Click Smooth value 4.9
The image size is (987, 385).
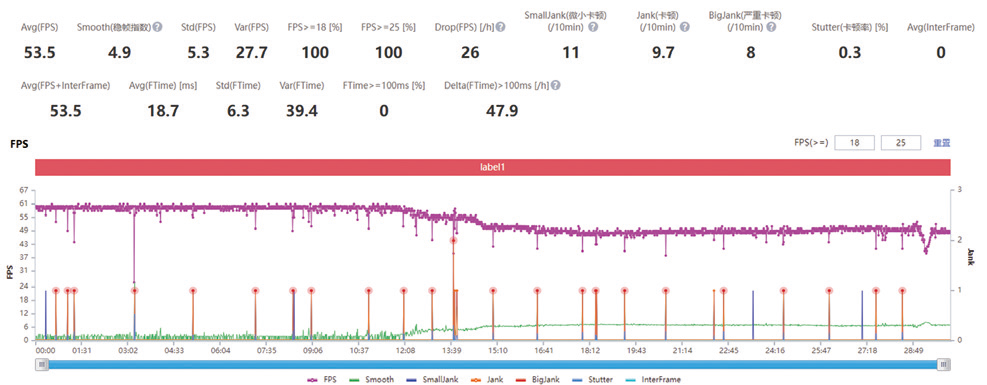click(119, 53)
